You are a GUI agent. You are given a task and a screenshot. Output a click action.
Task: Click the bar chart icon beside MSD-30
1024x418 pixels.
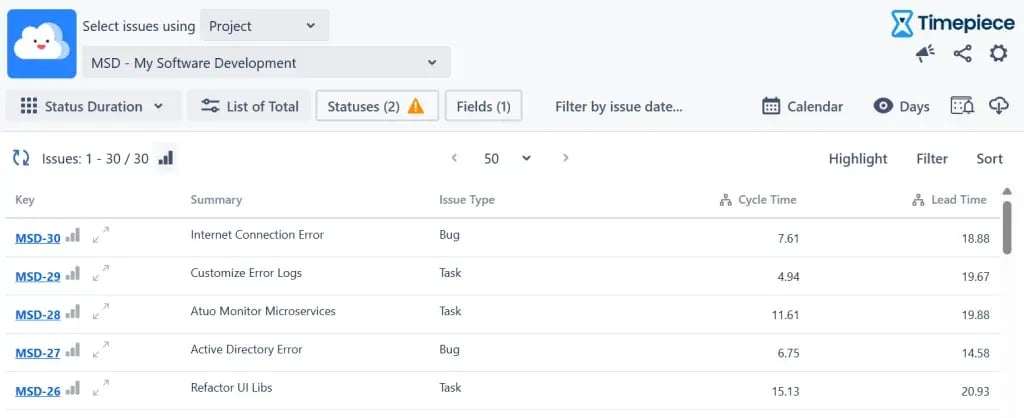[73, 236]
